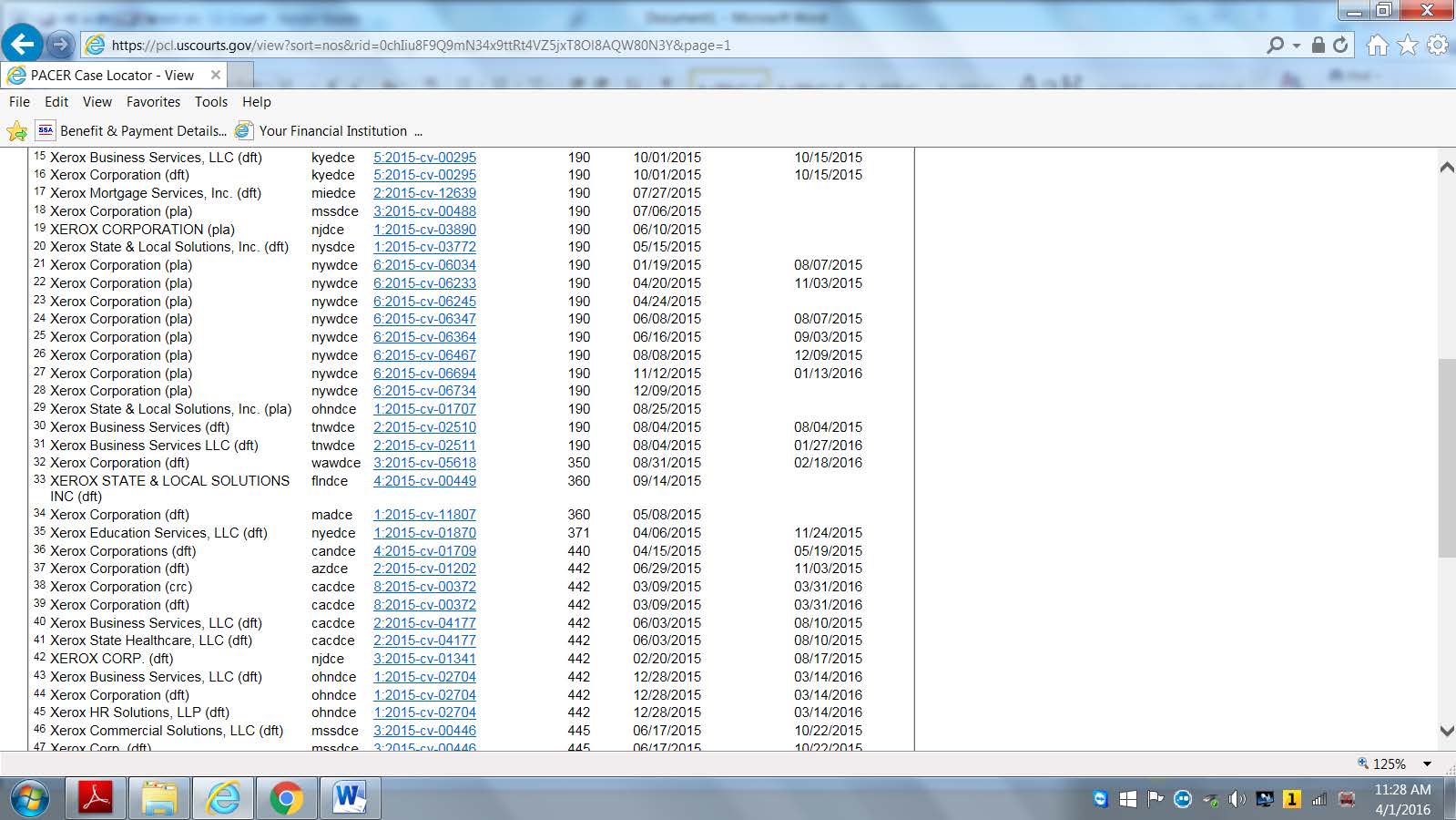This screenshot has height=820, width=1456.
Task: Click the security lock icon in address bar
Action: click(1318, 45)
